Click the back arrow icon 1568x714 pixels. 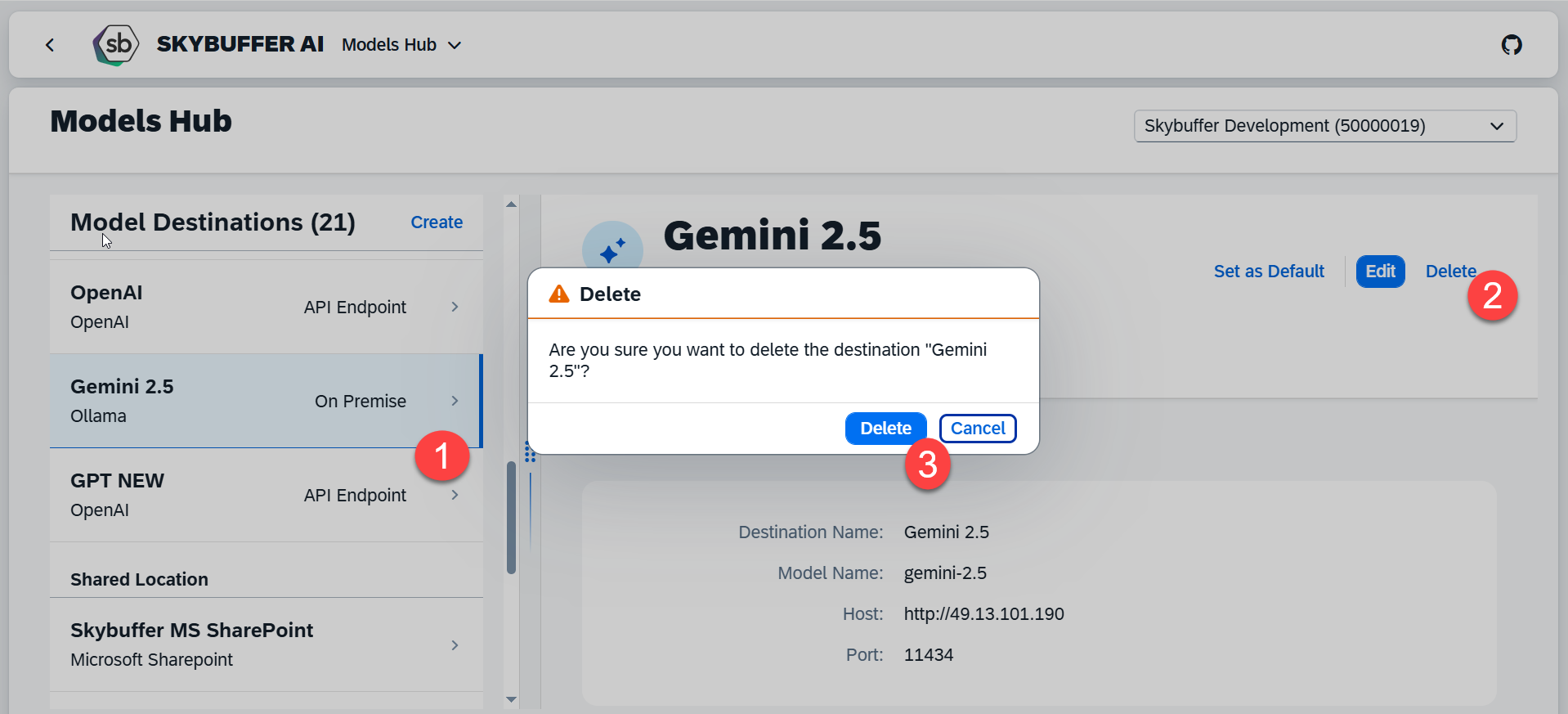point(50,45)
